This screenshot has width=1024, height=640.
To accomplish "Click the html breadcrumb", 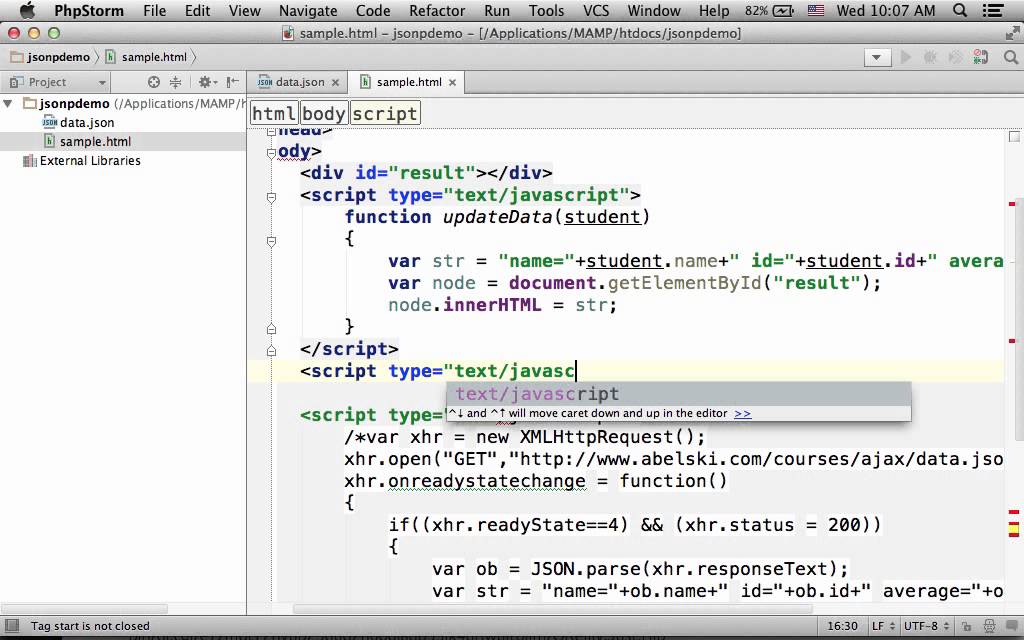I will pos(274,114).
